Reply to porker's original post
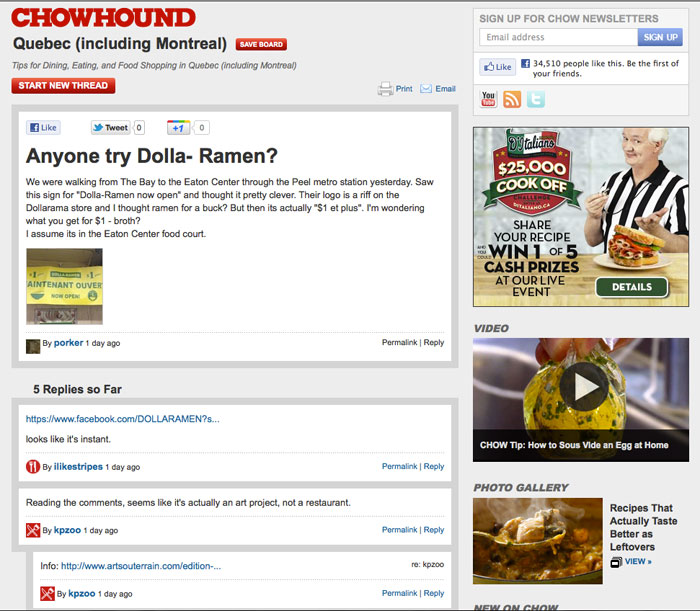Viewport: 700px width, 611px height. (434, 342)
